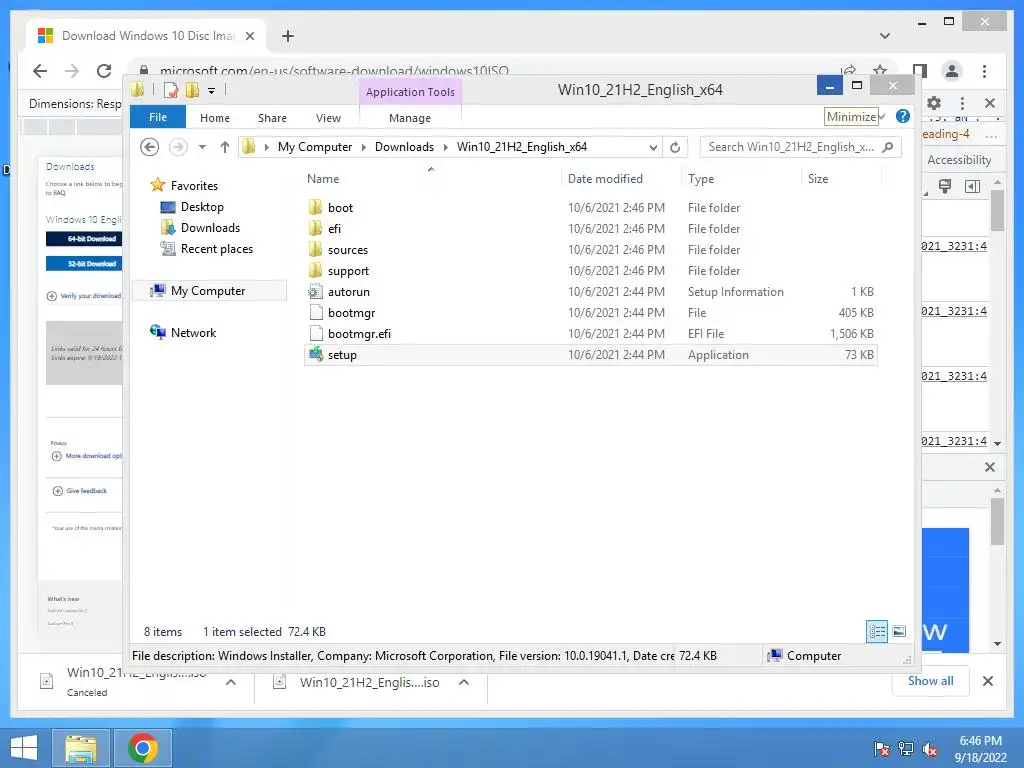This screenshot has height=768, width=1024.
Task: Open menu for second ISO download item
Action: 464,682
